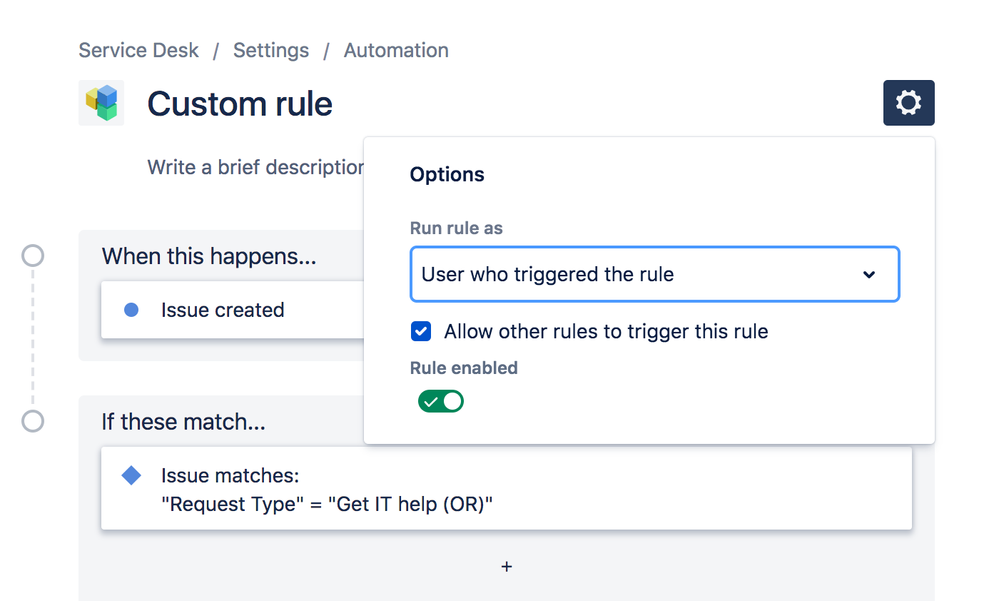Image resolution: width=999 pixels, height=601 pixels.
Task: Click the blue circle trigger icon
Action: point(131,310)
